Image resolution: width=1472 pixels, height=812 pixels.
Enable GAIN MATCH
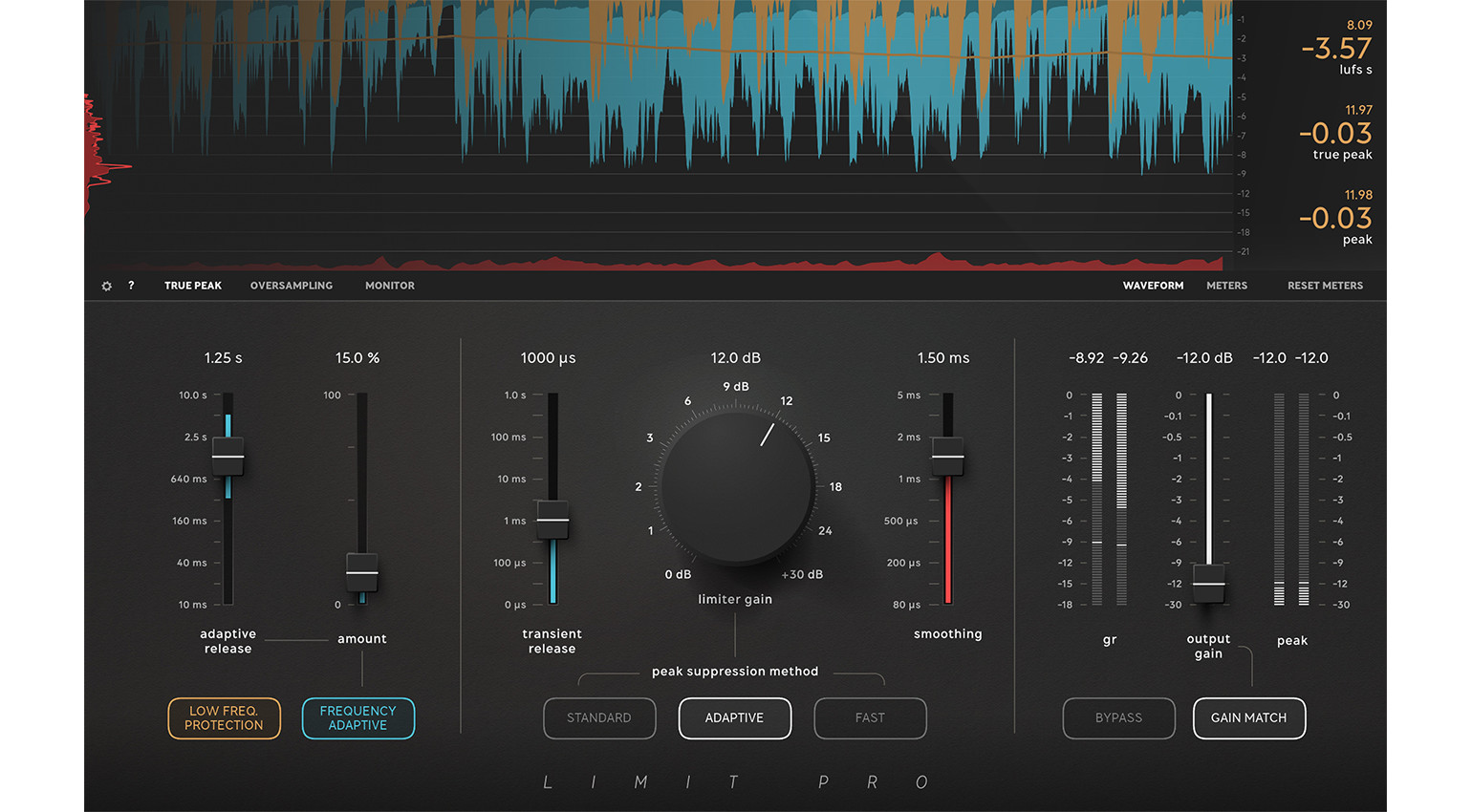[x=1249, y=718]
